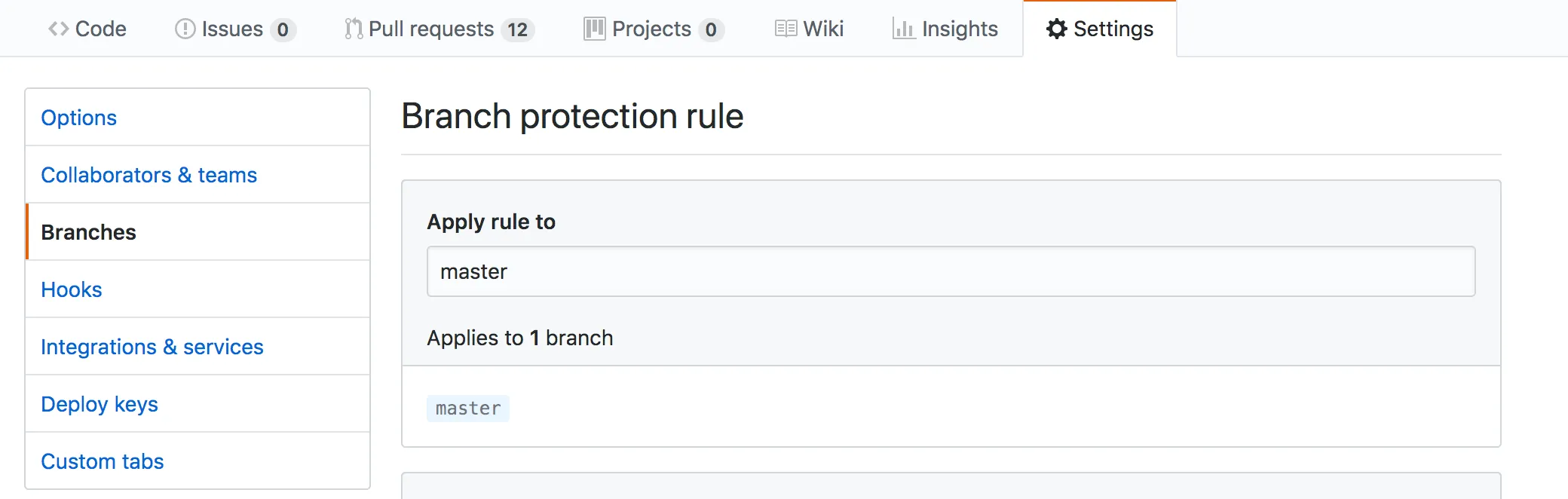Select Branches in the sidebar menu
1568x499 pixels.
pyautogui.click(x=89, y=232)
